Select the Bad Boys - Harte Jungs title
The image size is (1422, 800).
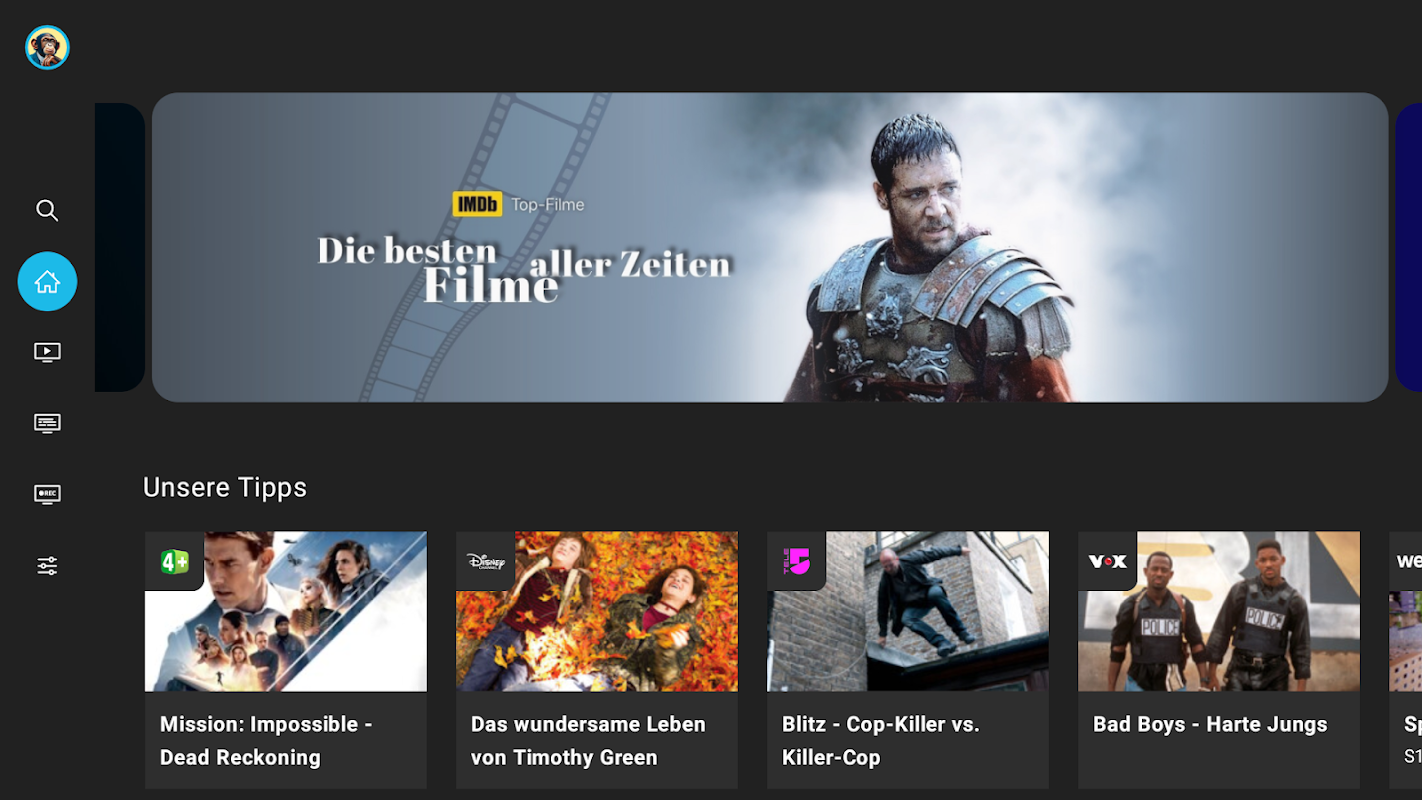click(x=1210, y=724)
